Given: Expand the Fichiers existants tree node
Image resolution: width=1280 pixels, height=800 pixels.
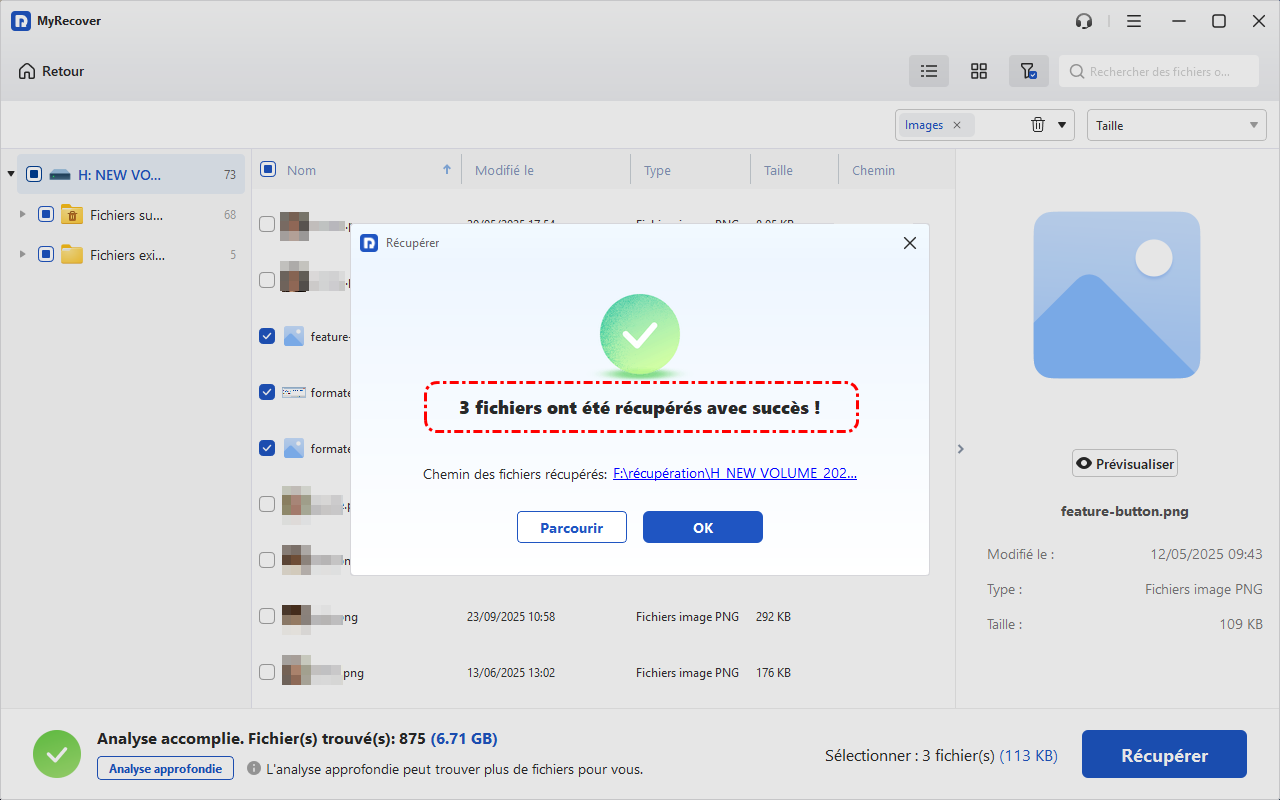Looking at the screenshot, I should (23, 255).
